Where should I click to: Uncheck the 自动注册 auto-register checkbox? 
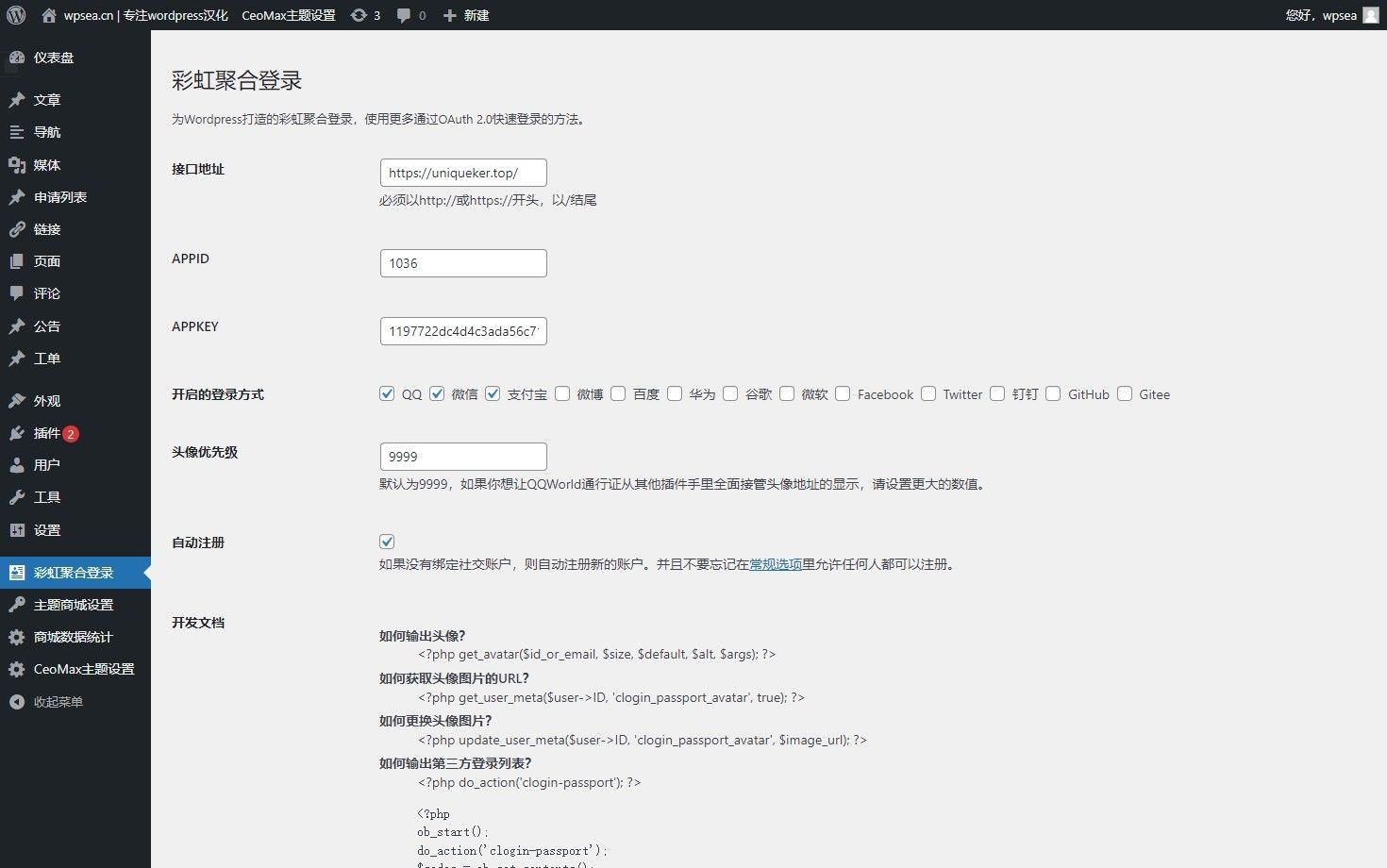click(x=387, y=542)
